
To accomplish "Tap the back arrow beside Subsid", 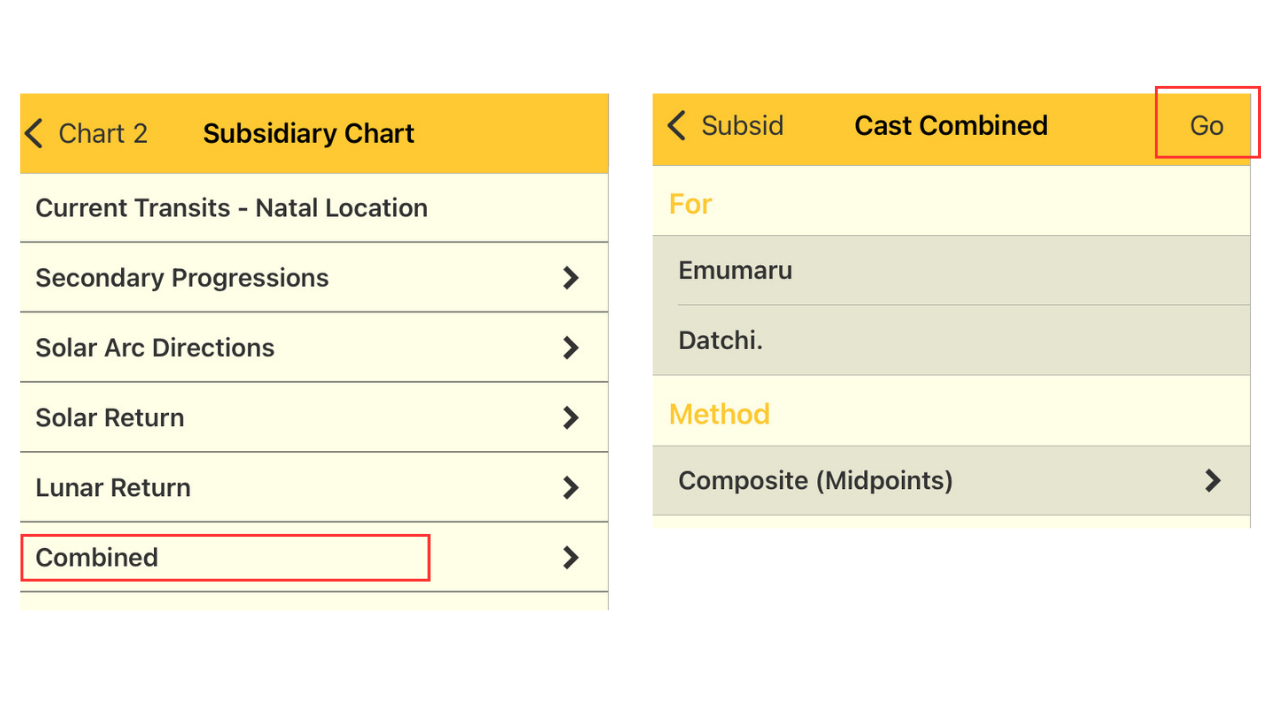I will [x=677, y=126].
